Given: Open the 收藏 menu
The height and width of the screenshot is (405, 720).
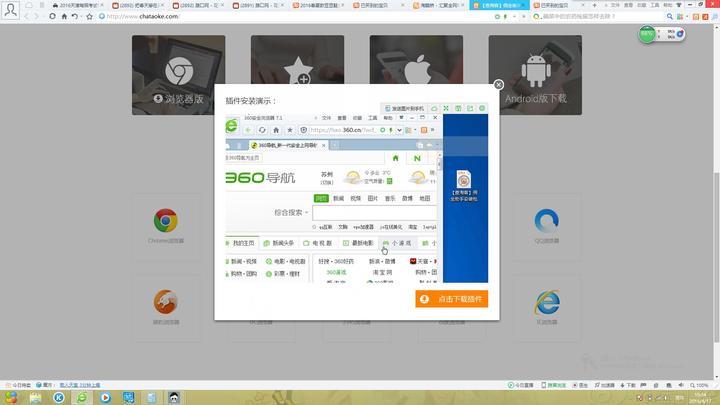Looking at the screenshot, I should pyautogui.click(x=641, y=5).
